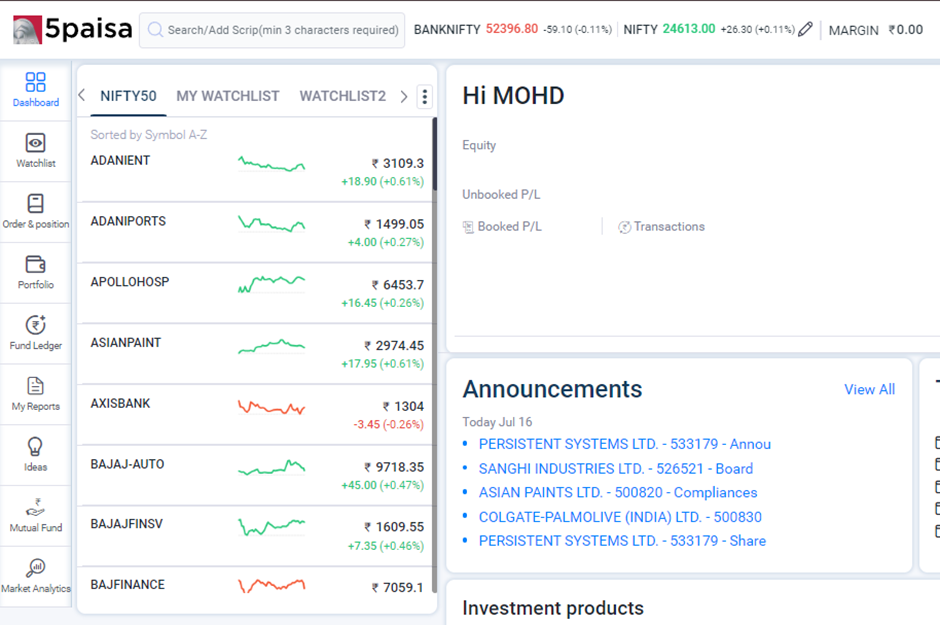Open My Reports document icon
The width and height of the screenshot is (940, 625).
pyautogui.click(x=35, y=386)
